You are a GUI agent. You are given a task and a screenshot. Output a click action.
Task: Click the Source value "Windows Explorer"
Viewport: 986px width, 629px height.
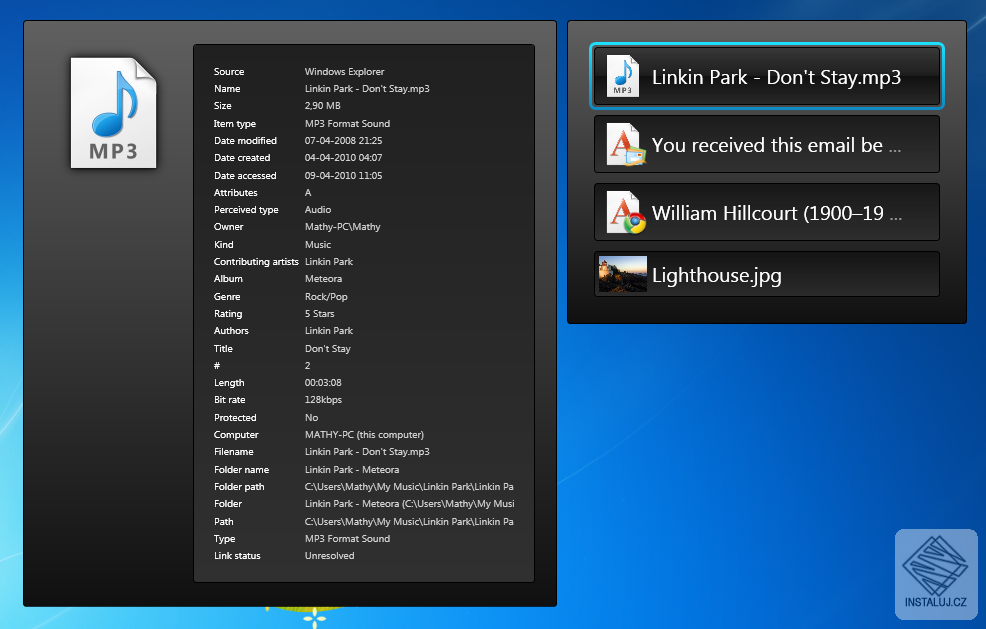point(344,72)
